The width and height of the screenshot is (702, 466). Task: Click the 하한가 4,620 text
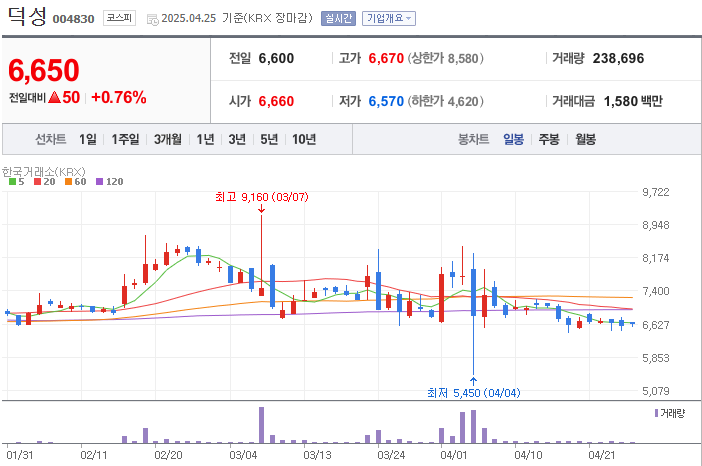445,101
